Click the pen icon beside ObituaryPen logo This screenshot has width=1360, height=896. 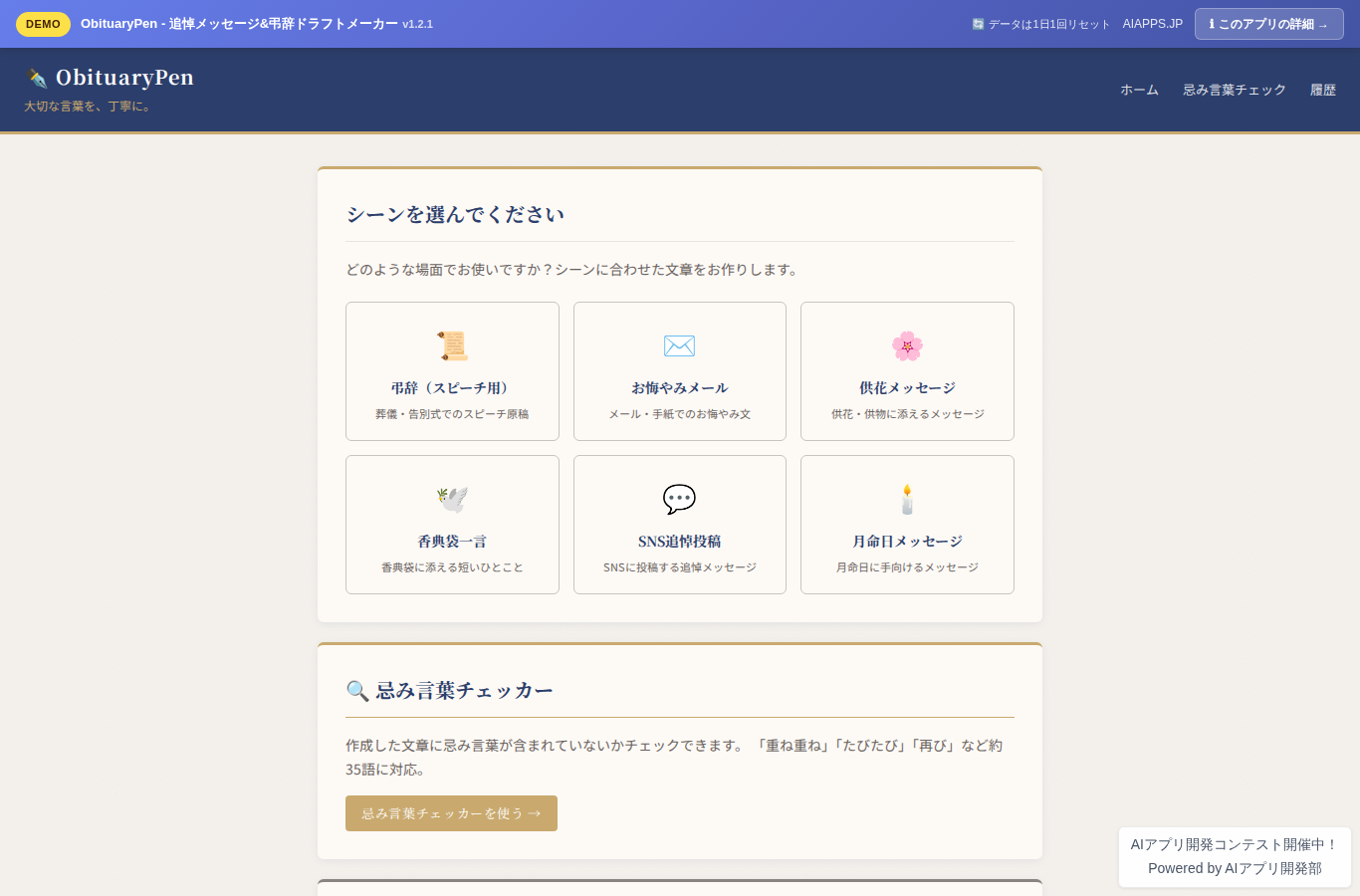point(37,78)
